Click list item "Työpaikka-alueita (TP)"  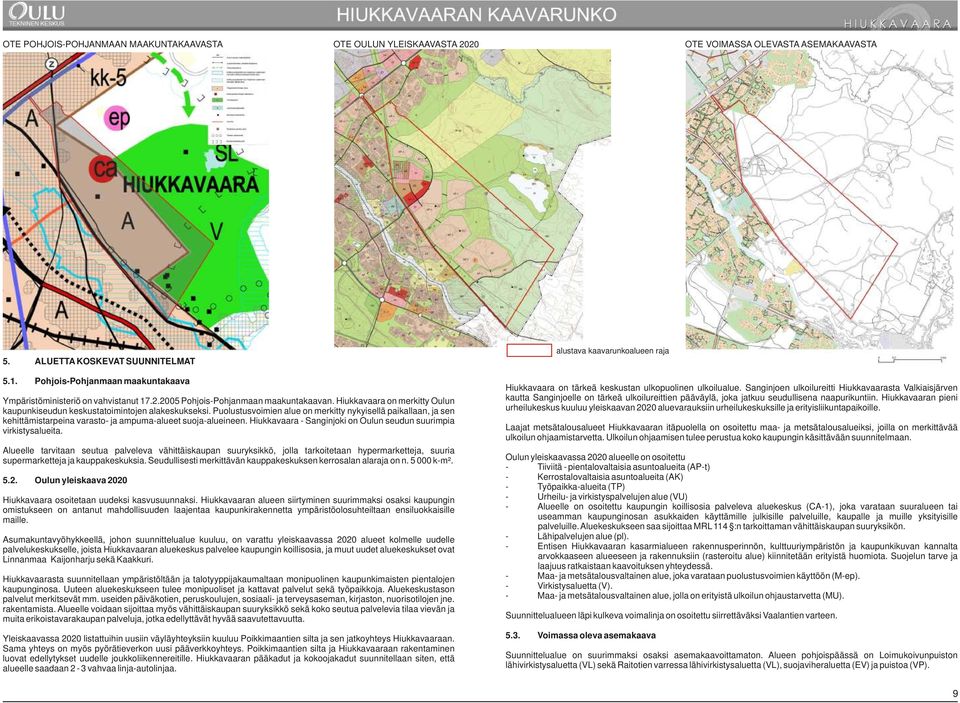581,486
